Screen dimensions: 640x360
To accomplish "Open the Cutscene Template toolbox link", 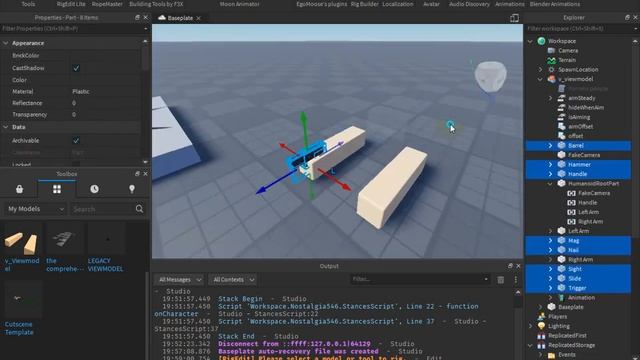I will click(19, 328).
